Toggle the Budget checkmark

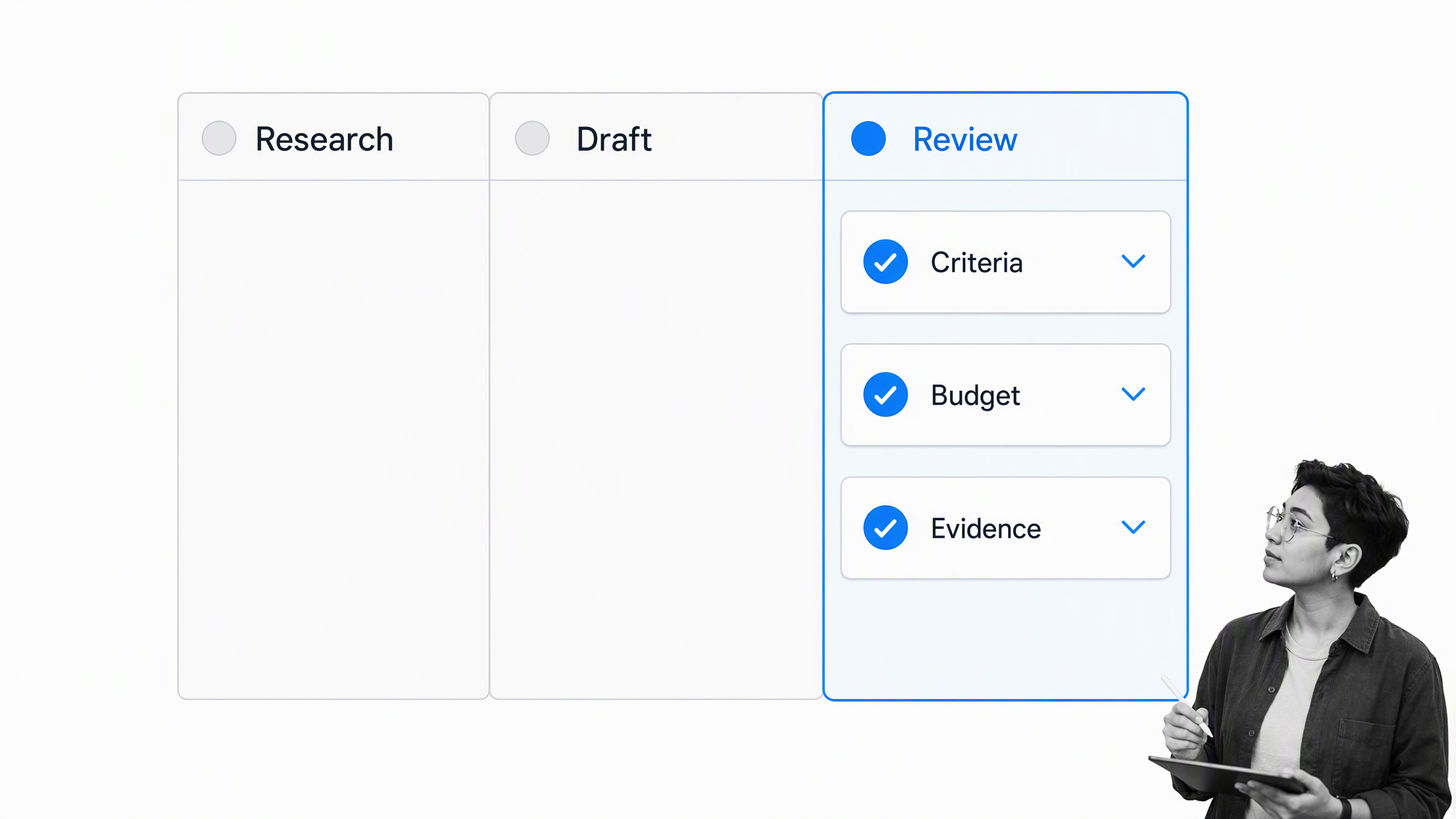[886, 395]
